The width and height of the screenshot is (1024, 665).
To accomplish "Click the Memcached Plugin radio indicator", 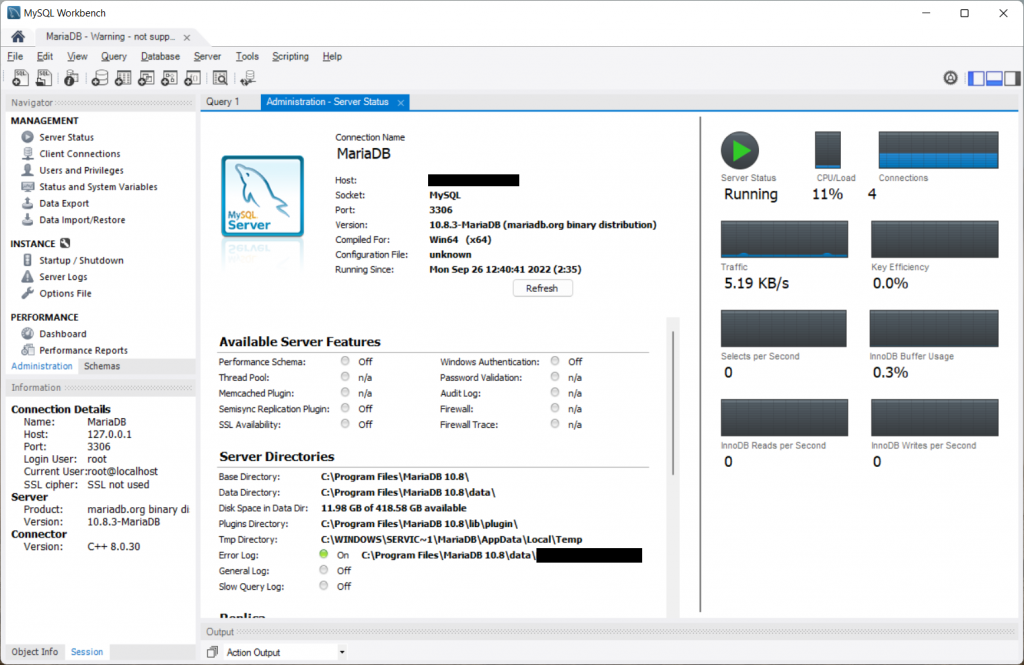I will (x=345, y=393).
